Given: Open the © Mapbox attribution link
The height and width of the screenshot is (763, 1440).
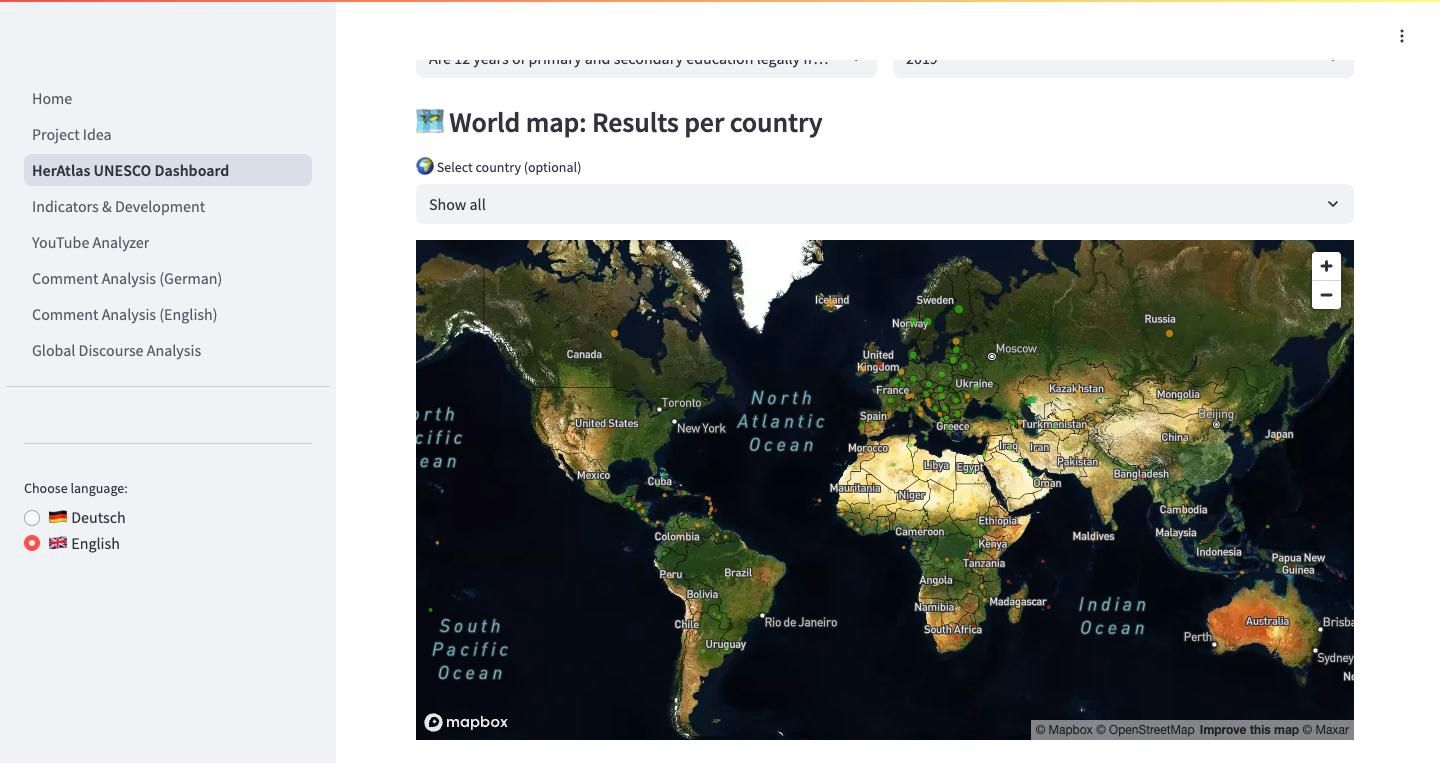Looking at the screenshot, I should tap(1064, 730).
